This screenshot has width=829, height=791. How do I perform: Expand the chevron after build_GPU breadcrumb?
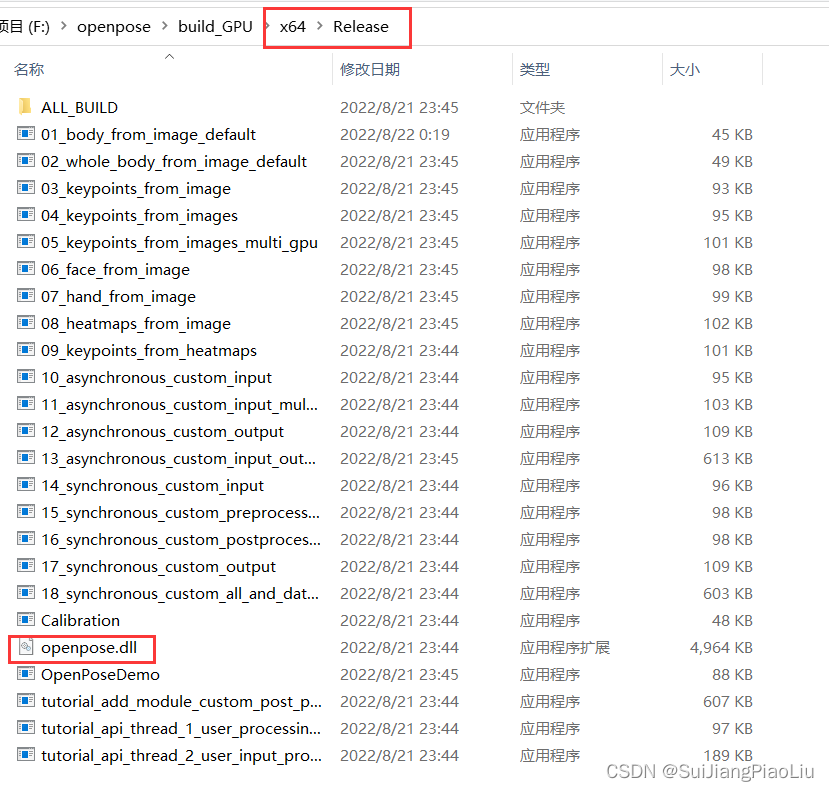pos(267,26)
